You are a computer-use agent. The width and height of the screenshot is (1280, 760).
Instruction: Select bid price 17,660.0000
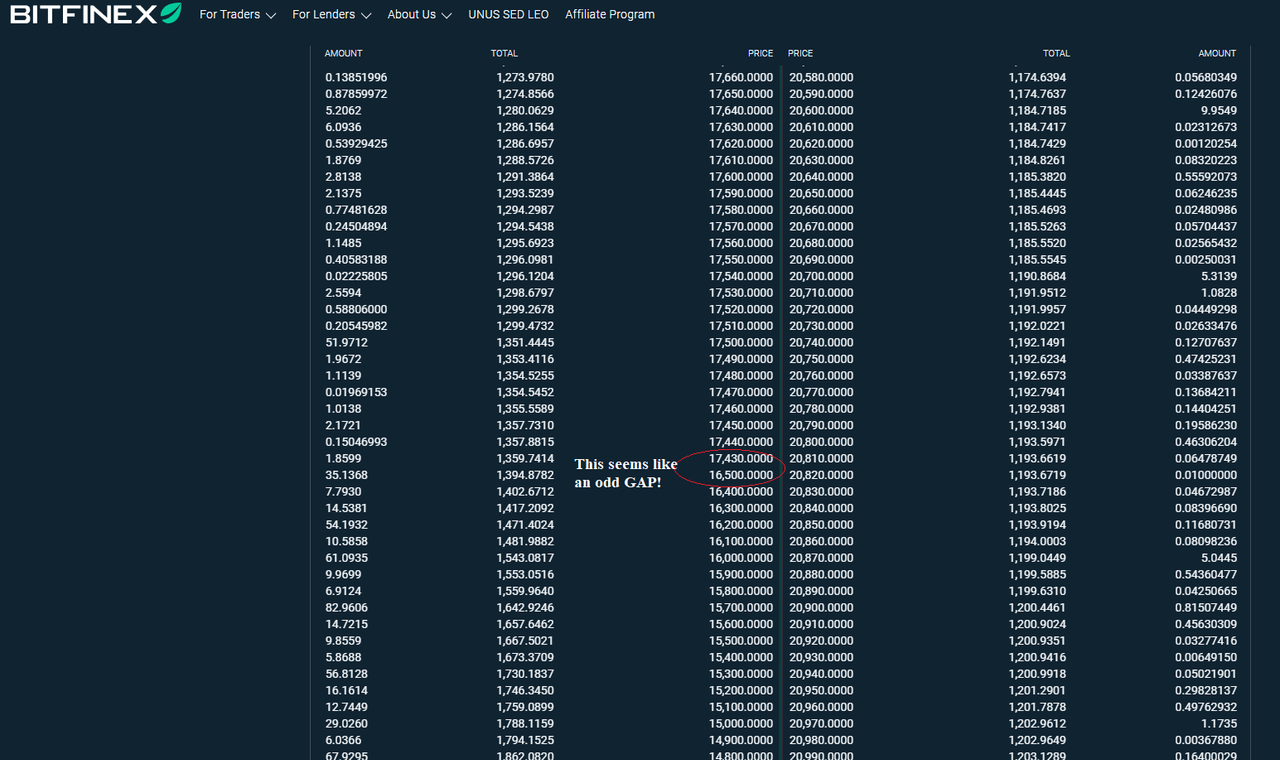[741, 78]
